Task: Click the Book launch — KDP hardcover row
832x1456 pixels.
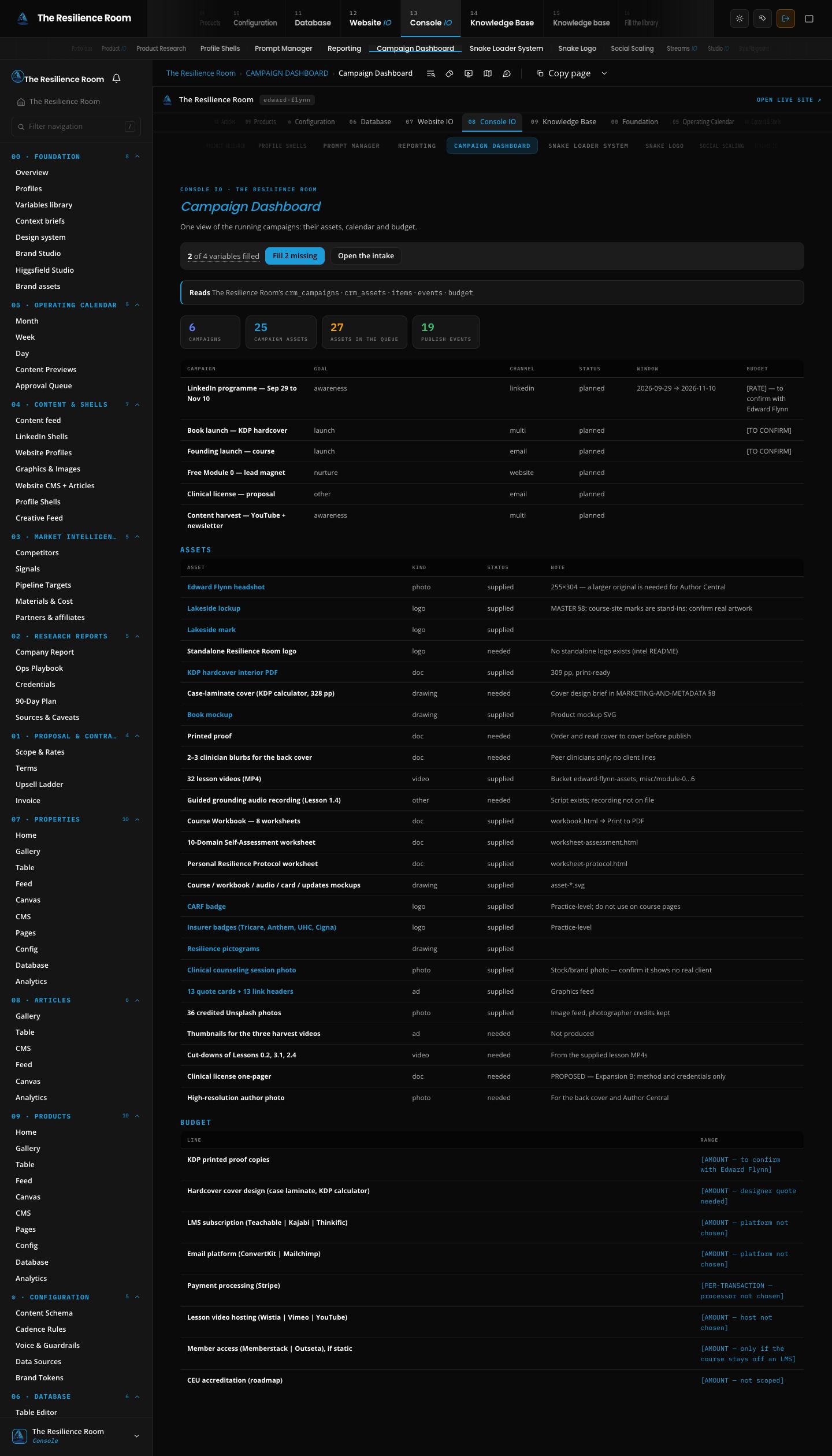Action: (492, 430)
